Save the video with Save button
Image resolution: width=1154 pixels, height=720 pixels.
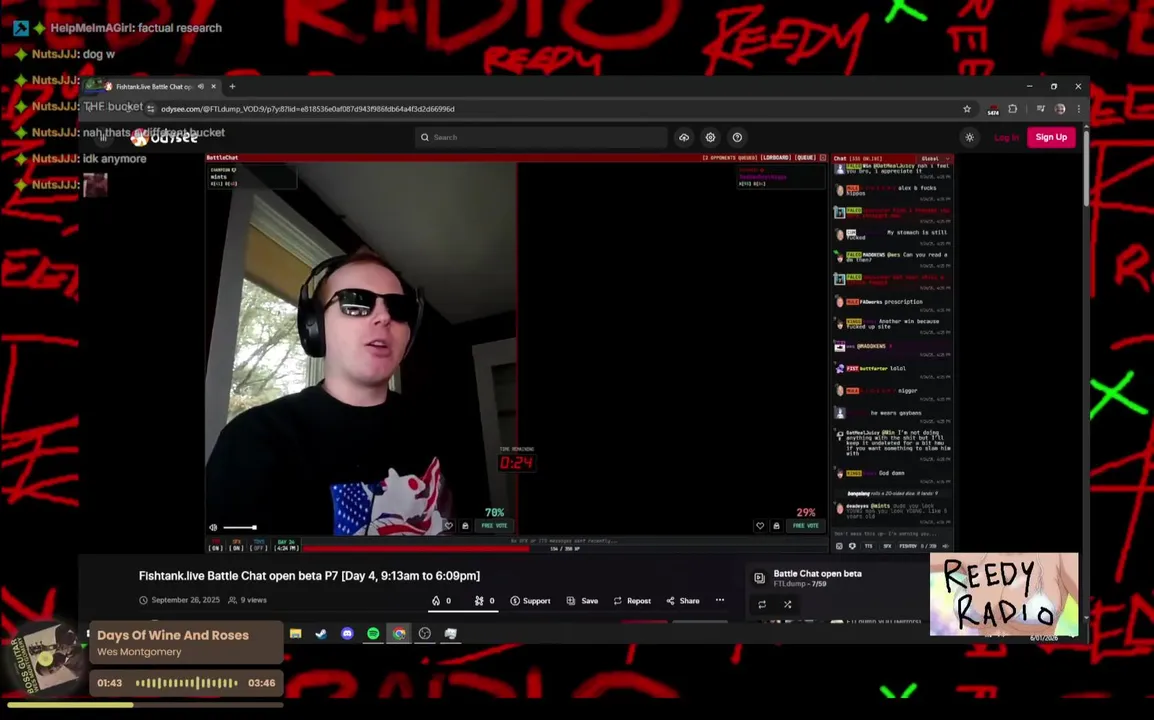[x=582, y=601]
